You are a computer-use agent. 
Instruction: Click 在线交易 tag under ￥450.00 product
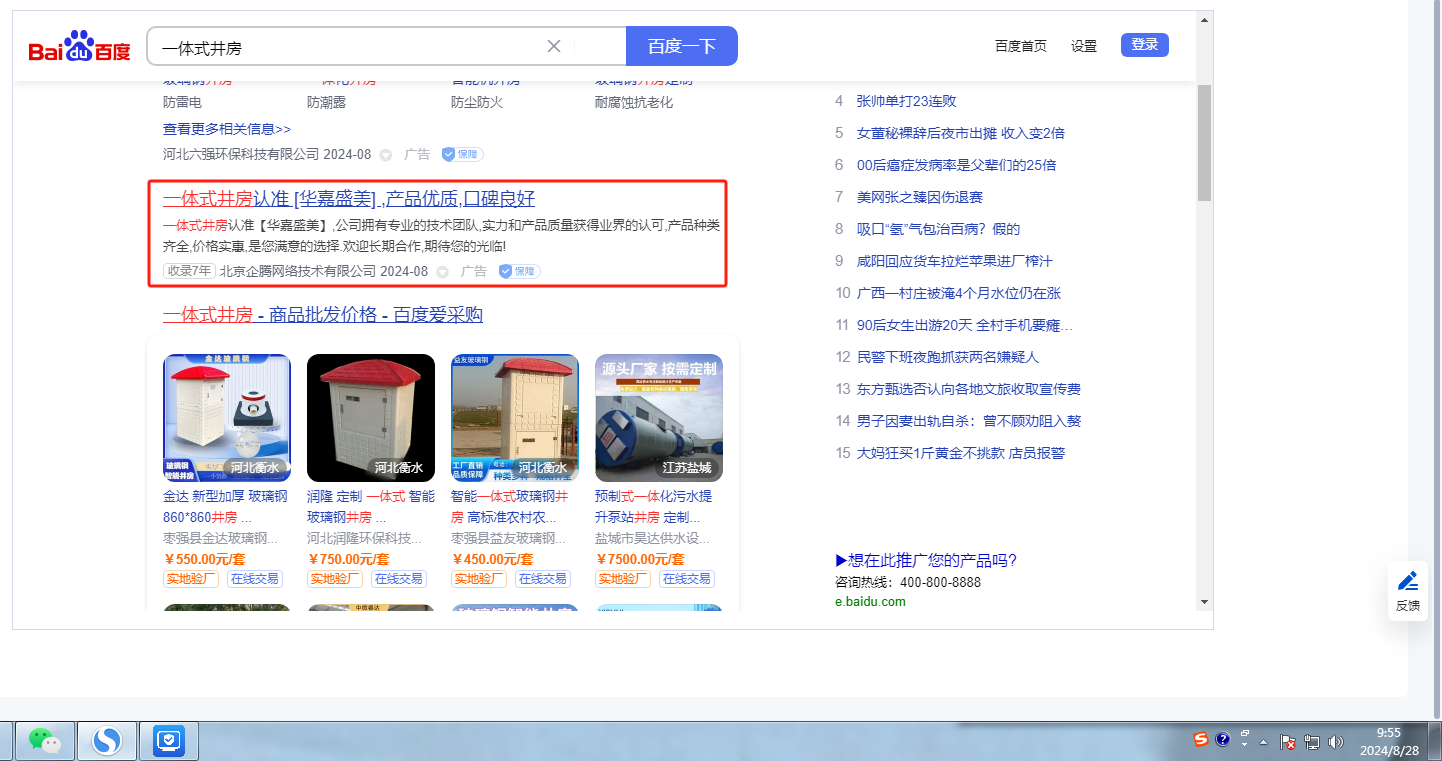pyautogui.click(x=543, y=579)
